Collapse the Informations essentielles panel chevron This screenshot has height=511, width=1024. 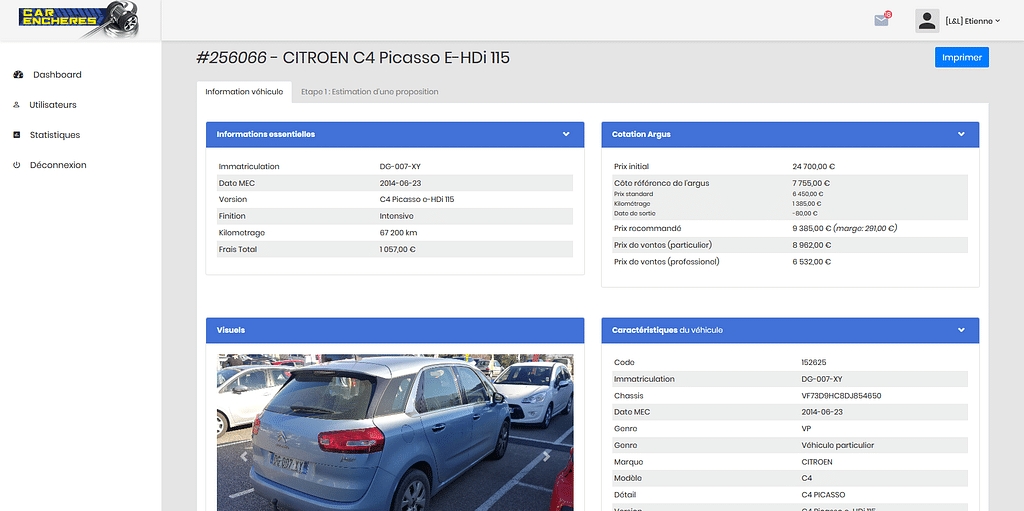click(x=566, y=134)
